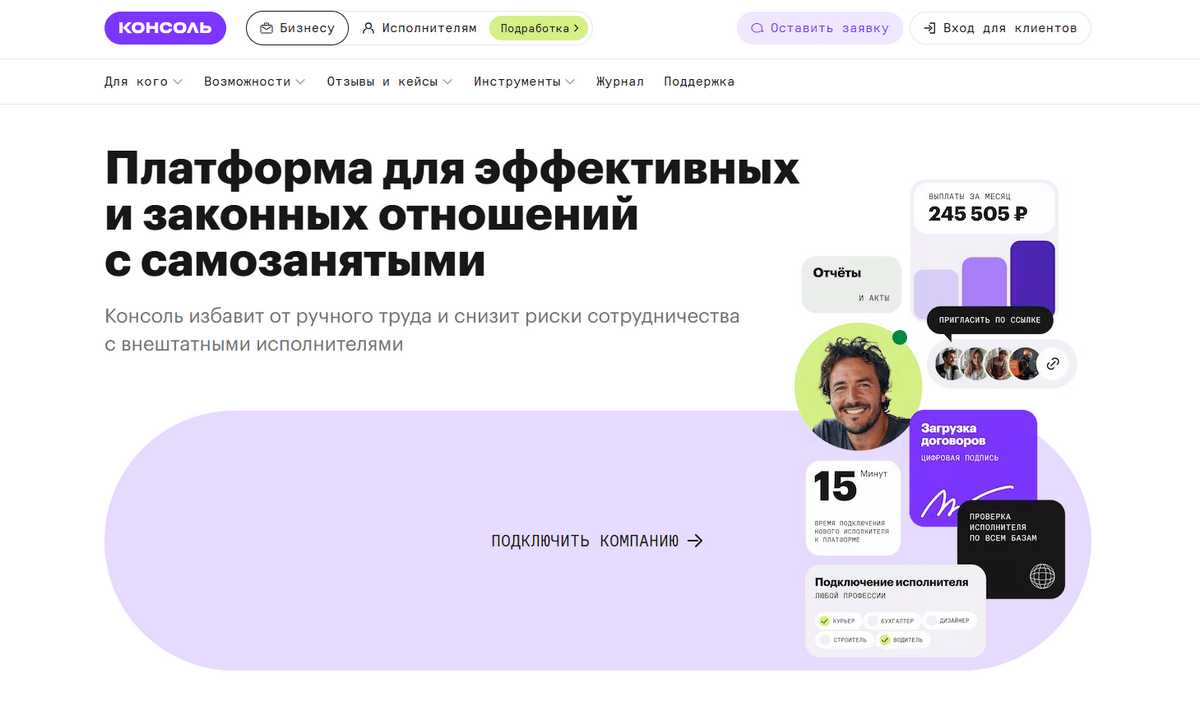Click the green Подработка badge
The height and width of the screenshot is (716, 1200).
pos(539,28)
